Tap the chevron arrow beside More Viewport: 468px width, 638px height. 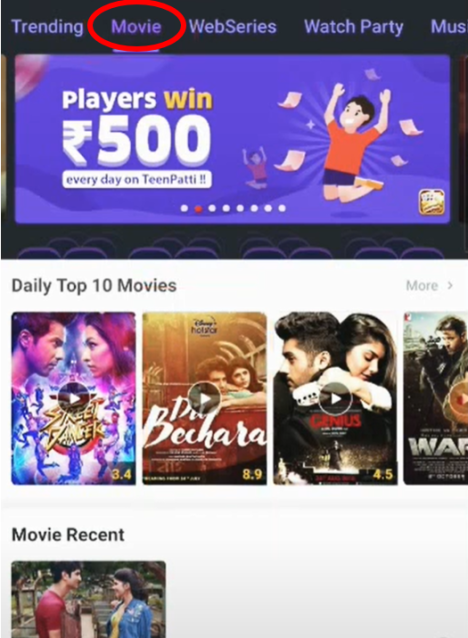pyautogui.click(x=450, y=286)
